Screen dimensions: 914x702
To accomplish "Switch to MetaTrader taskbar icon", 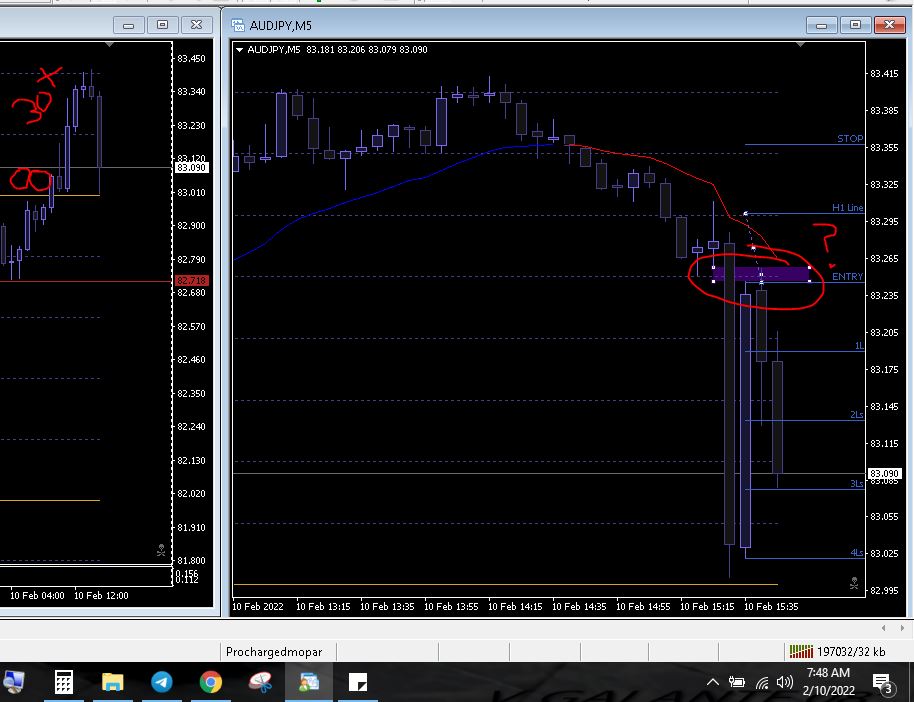I will coord(309,682).
